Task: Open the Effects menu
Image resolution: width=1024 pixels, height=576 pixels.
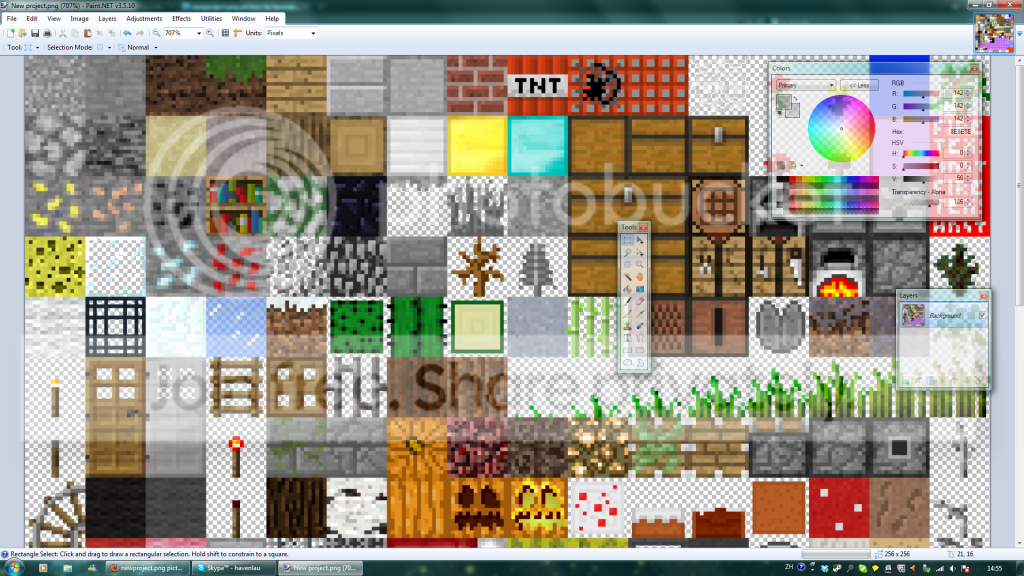Action: [181, 19]
